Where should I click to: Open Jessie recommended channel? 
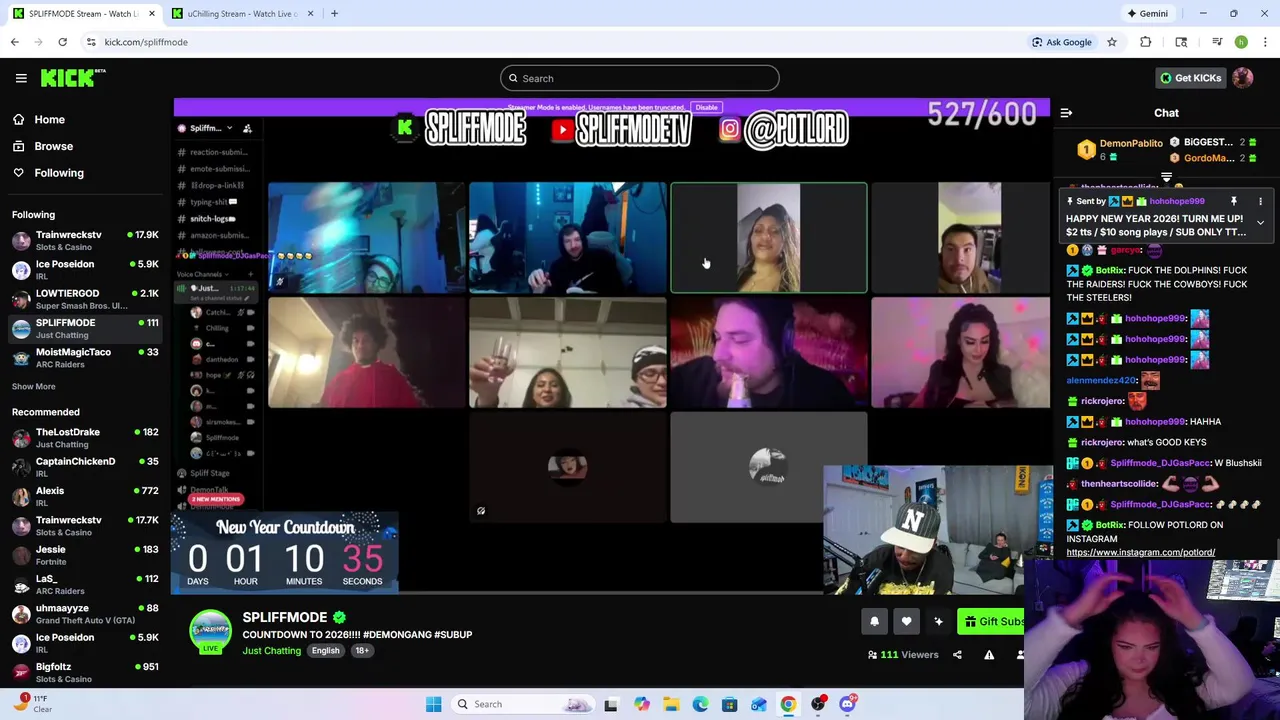point(86,555)
